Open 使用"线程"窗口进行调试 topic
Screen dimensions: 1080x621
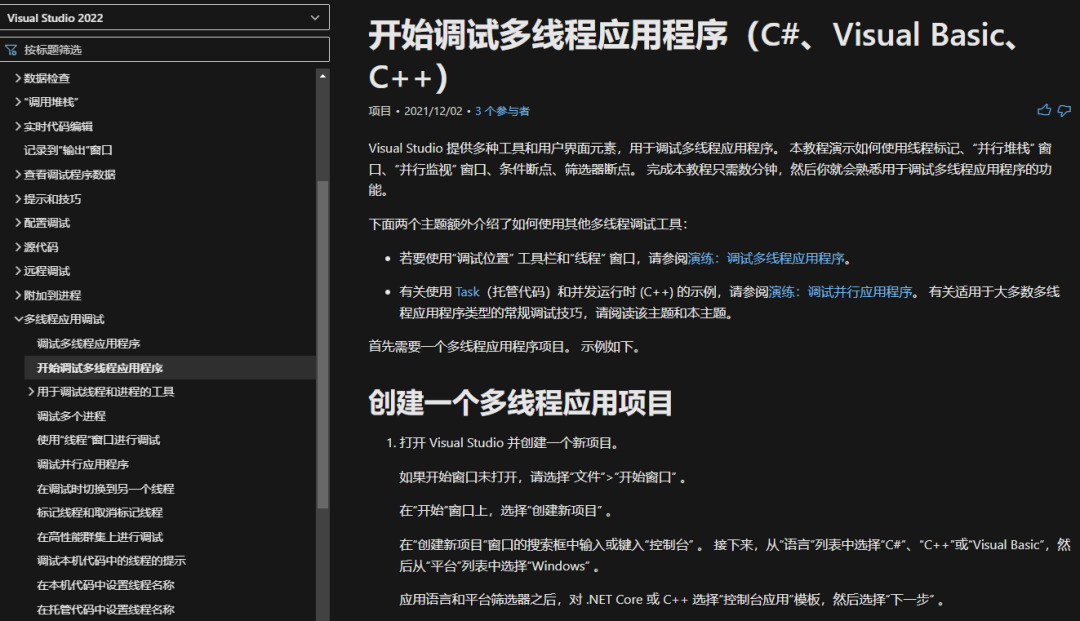[x=98, y=440]
